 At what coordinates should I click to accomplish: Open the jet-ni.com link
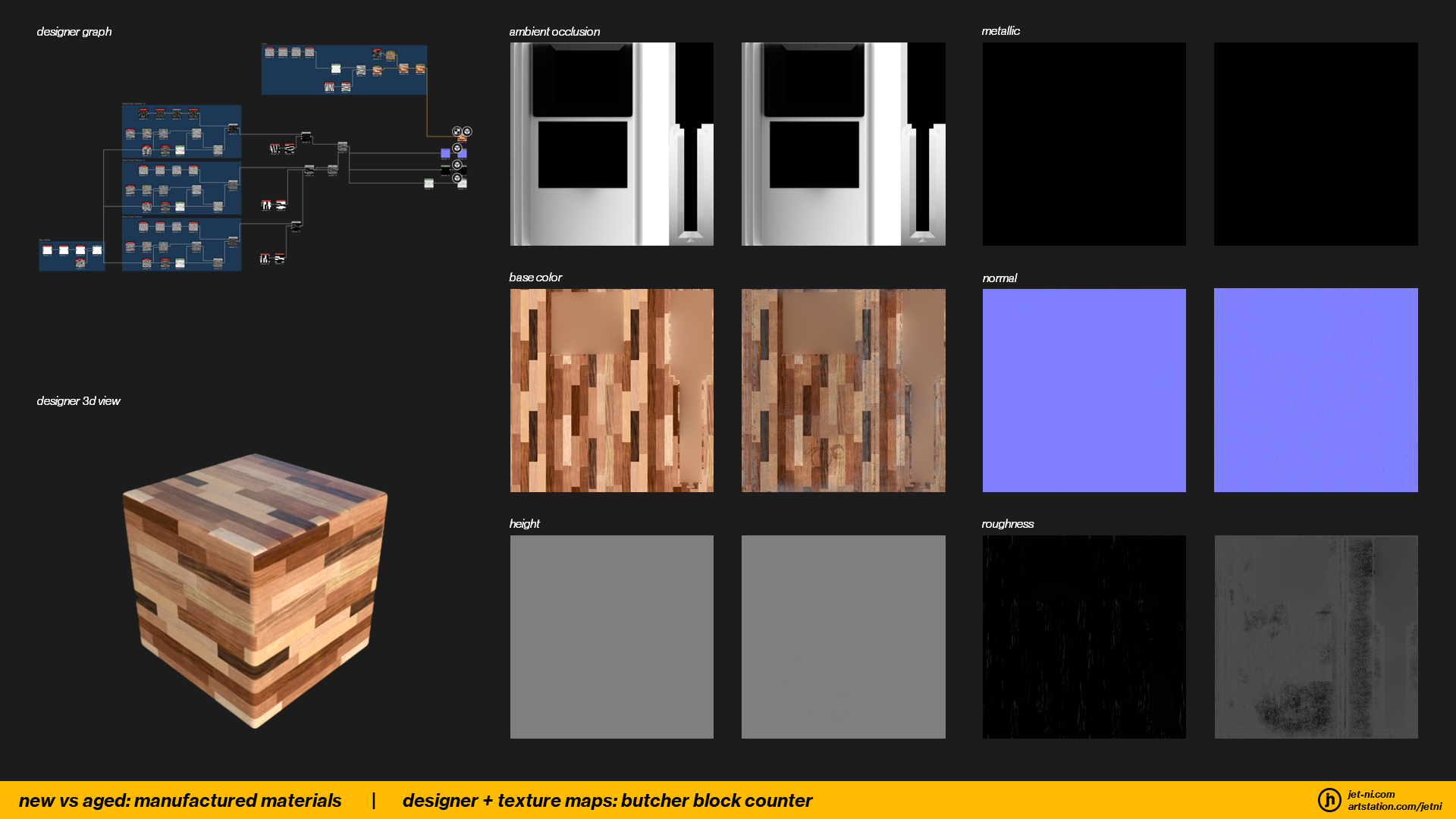coord(1371,794)
